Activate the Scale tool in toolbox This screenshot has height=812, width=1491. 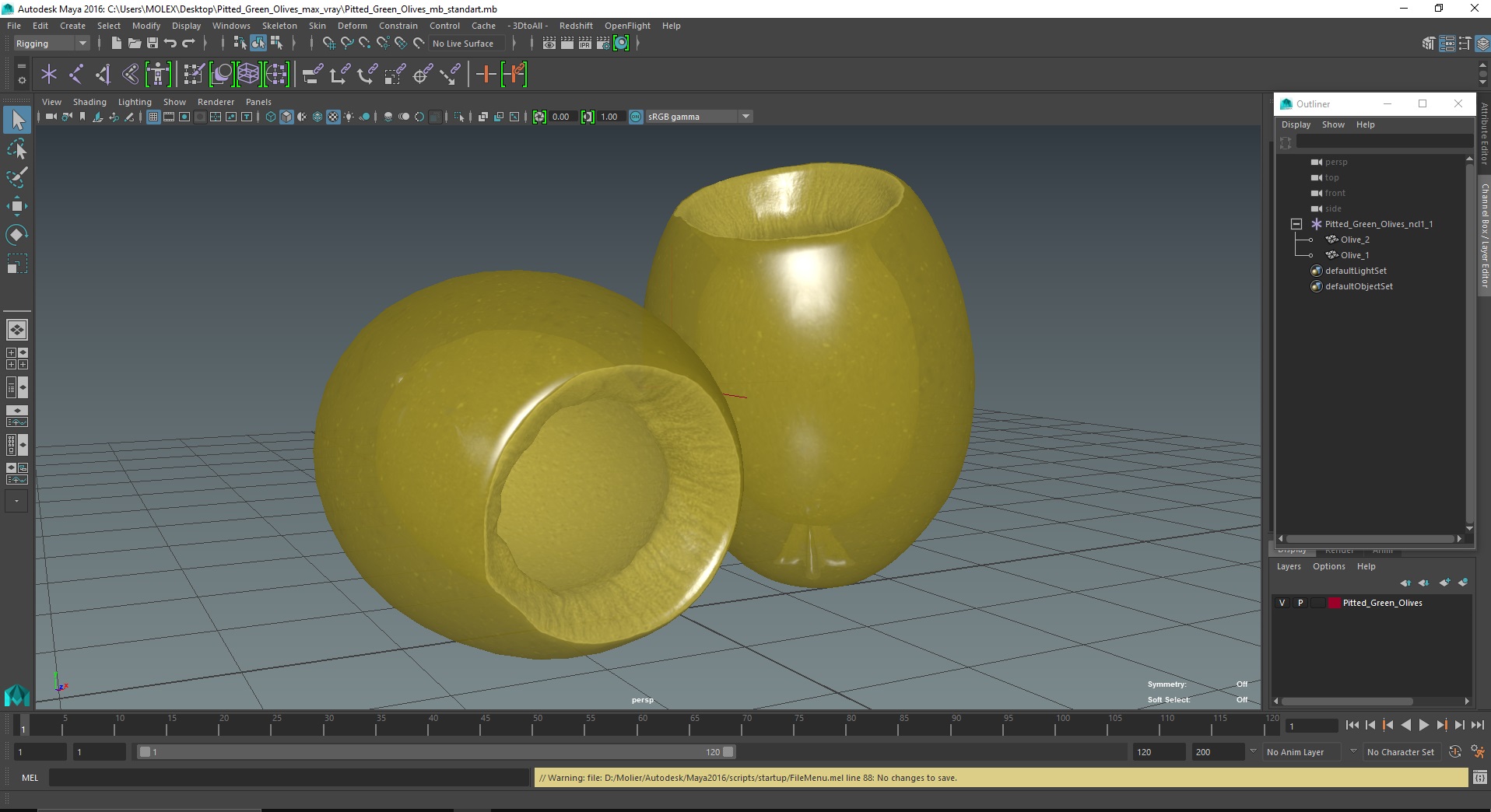(17, 264)
